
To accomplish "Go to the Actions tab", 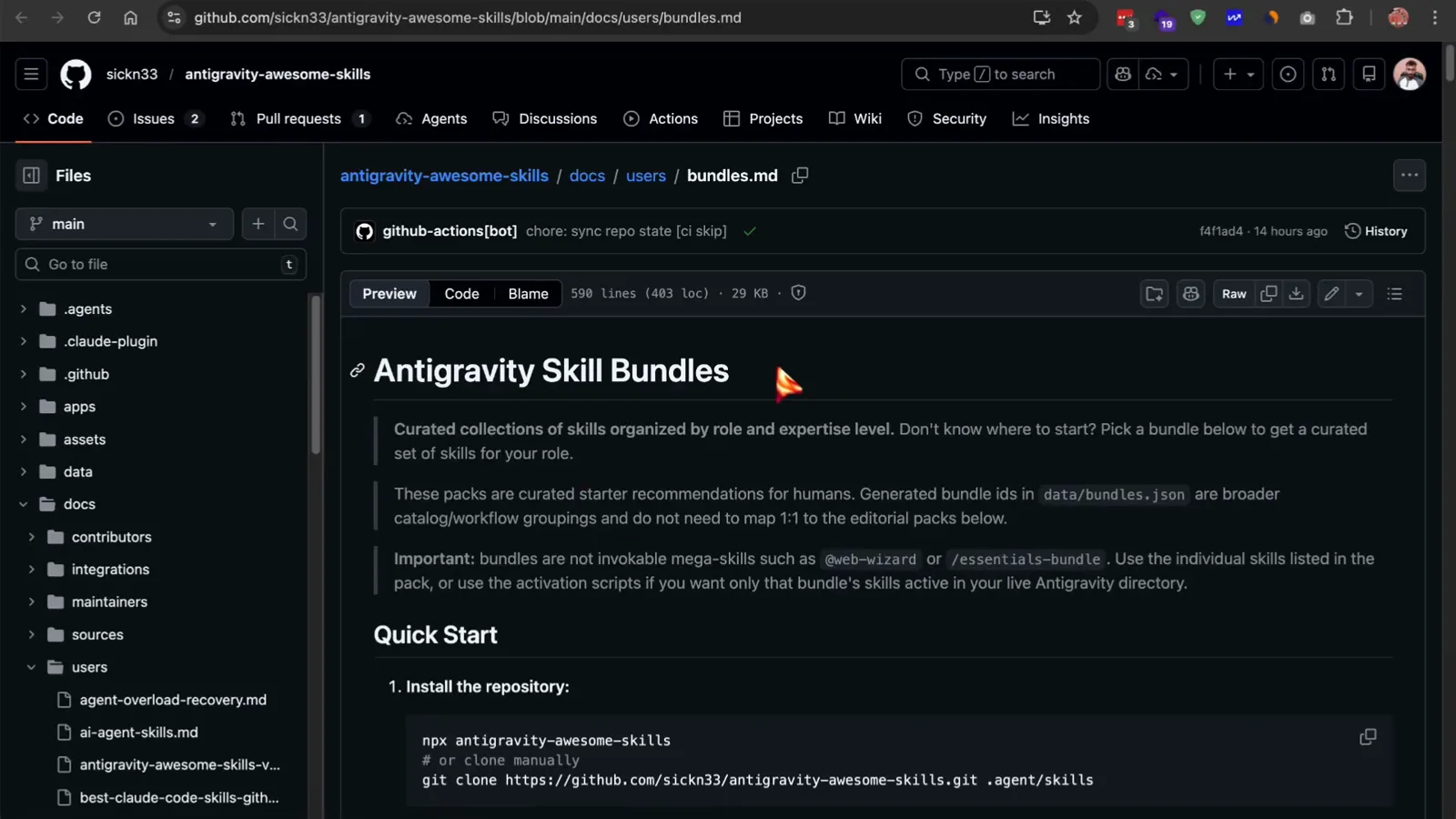I will [x=661, y=118].
